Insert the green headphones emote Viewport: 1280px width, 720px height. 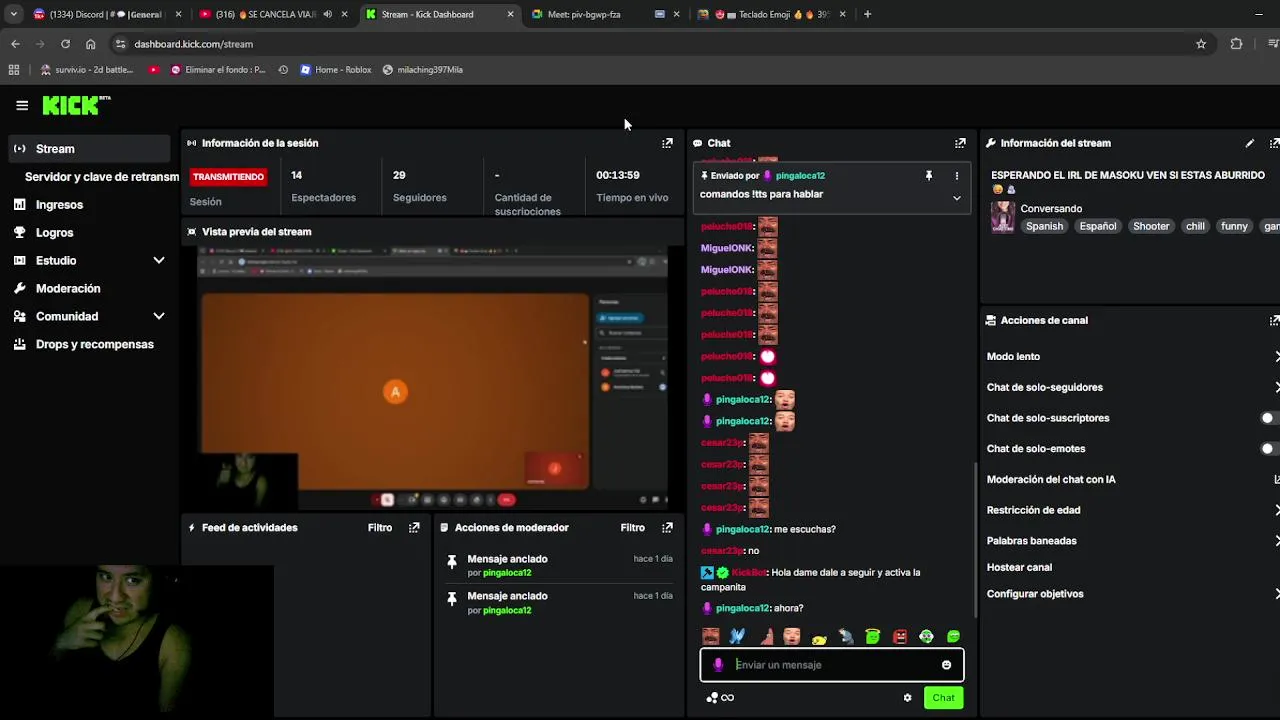926,636
